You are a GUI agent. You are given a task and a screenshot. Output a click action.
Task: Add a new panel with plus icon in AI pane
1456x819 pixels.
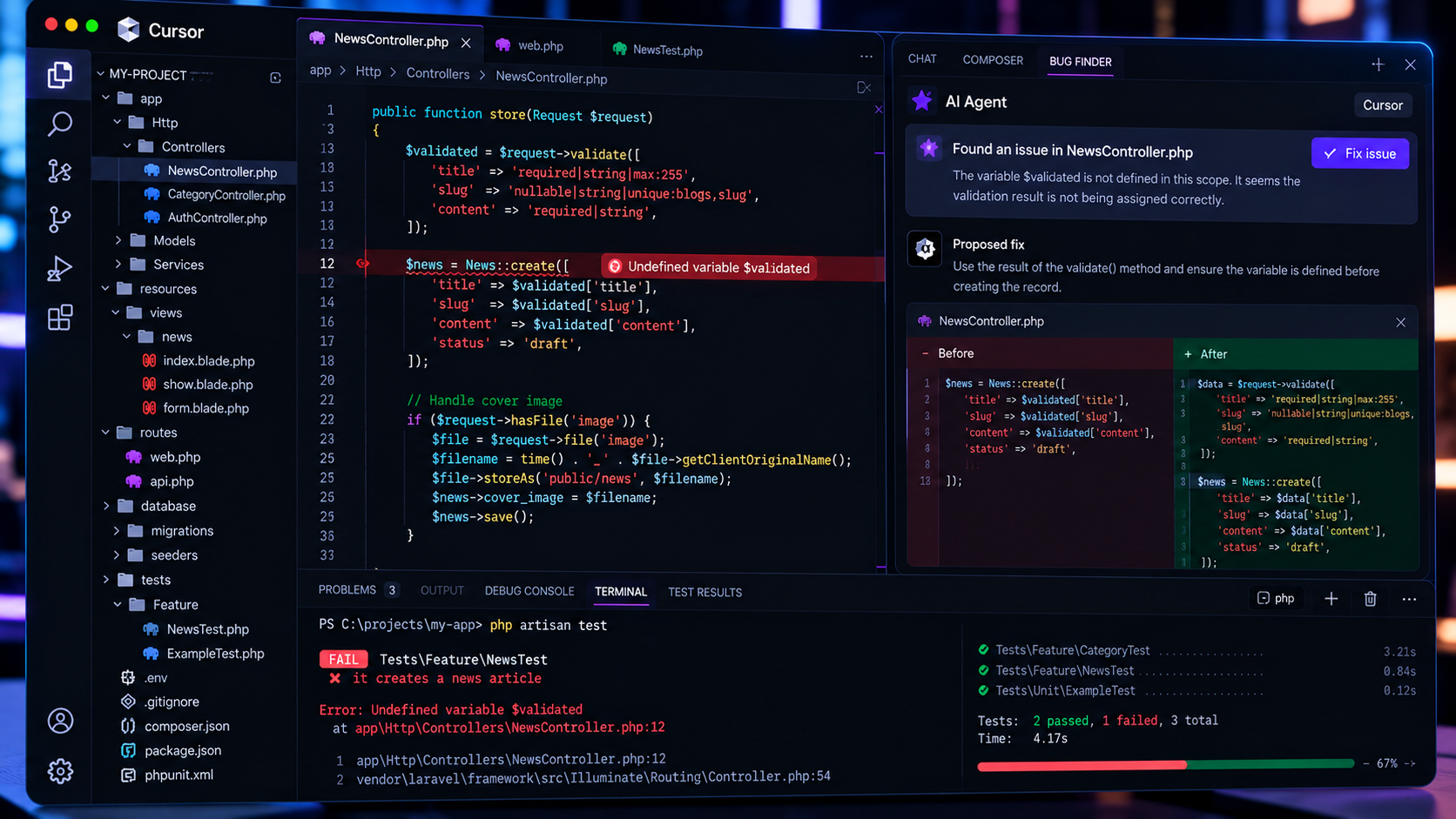coord(1378,64)
